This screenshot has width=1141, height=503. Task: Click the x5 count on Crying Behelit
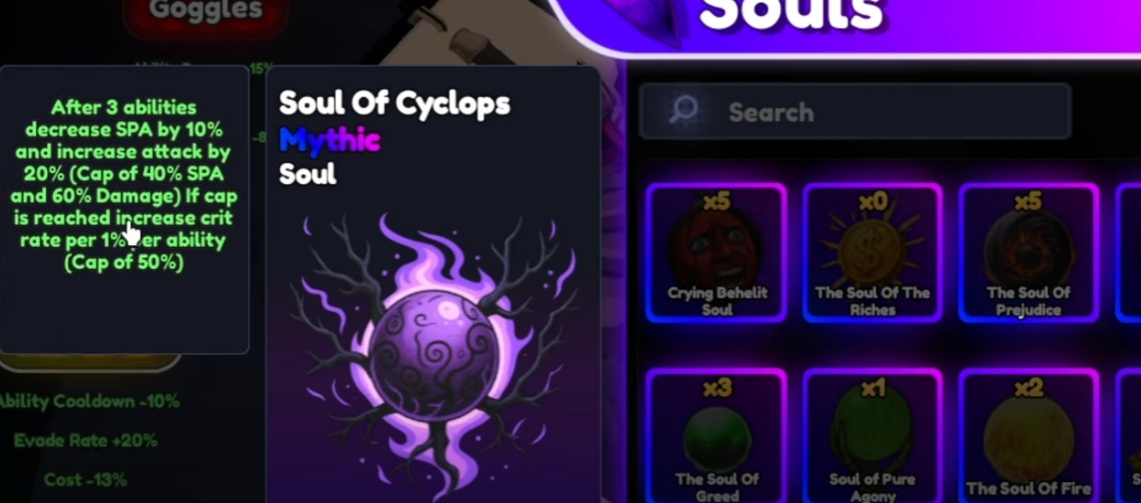point(716,200)
